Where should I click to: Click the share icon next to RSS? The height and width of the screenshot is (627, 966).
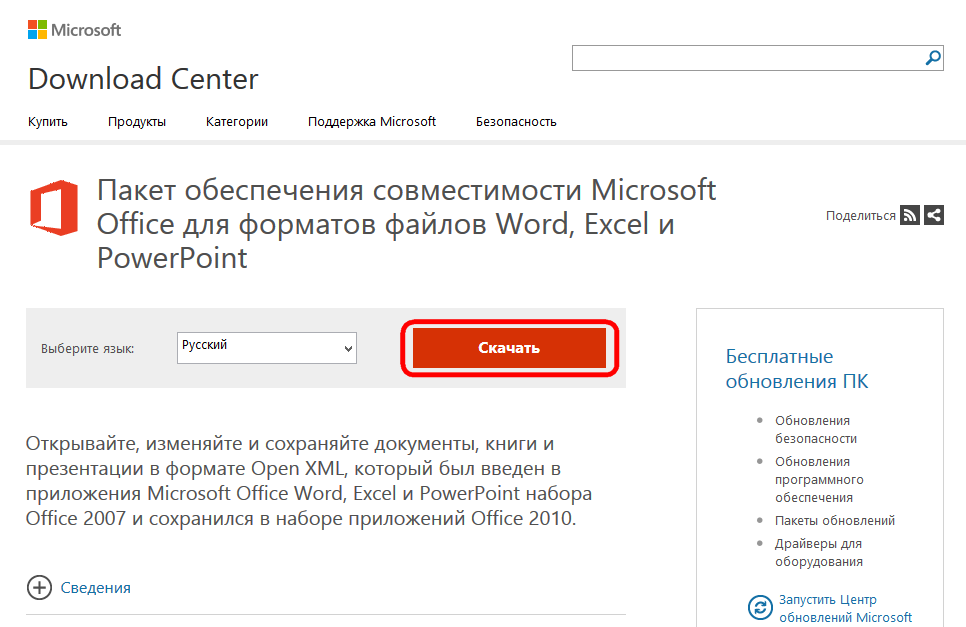click(x=934, y=215)
